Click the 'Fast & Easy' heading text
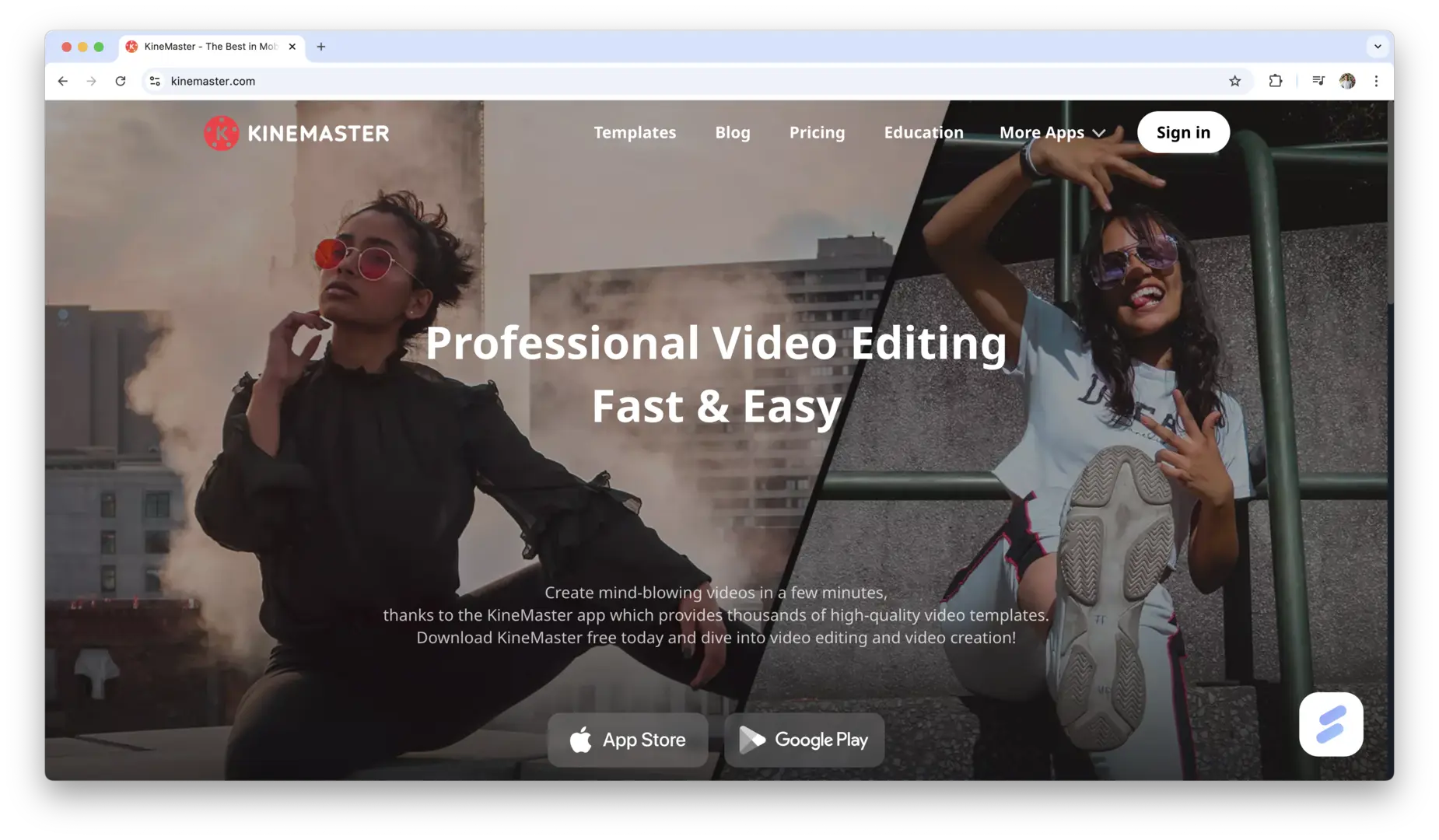 tap(716, 406)
